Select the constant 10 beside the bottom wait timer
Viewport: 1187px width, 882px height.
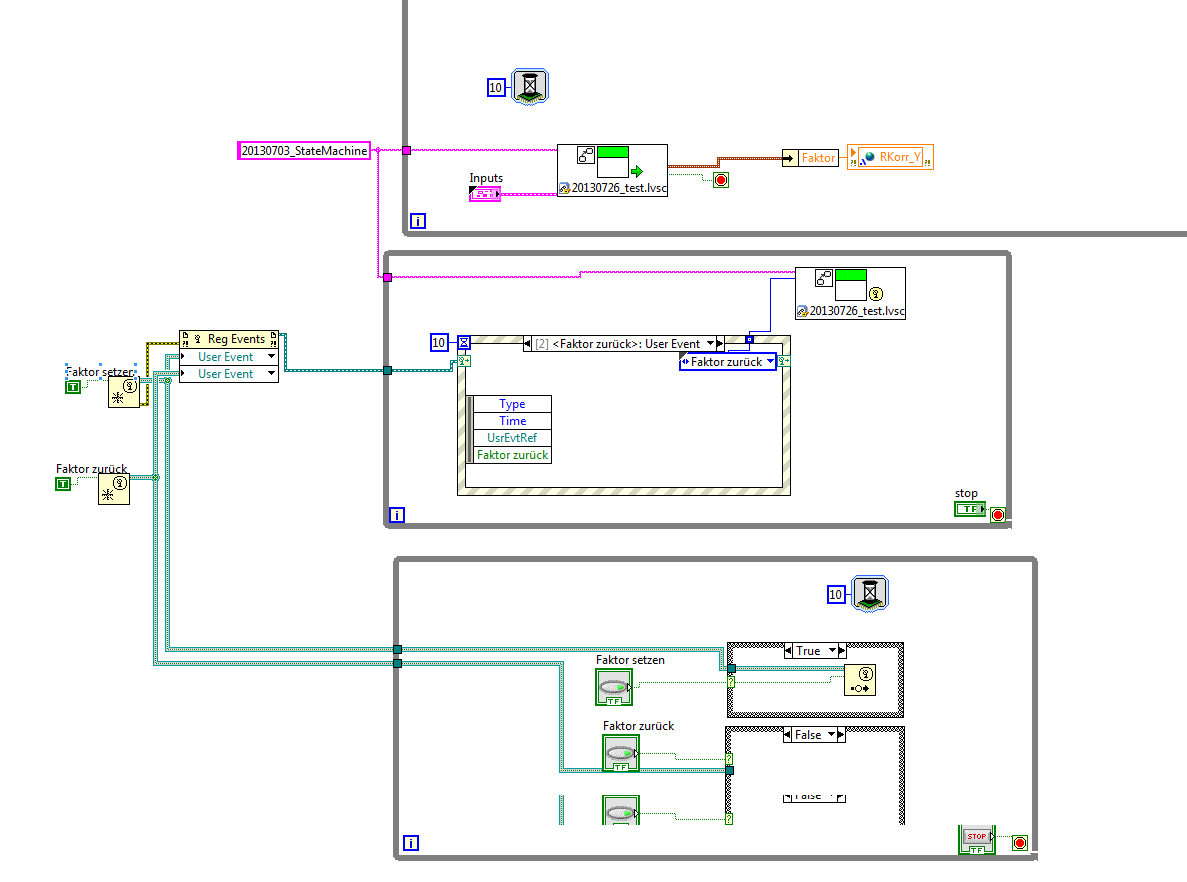pos(835,594)
